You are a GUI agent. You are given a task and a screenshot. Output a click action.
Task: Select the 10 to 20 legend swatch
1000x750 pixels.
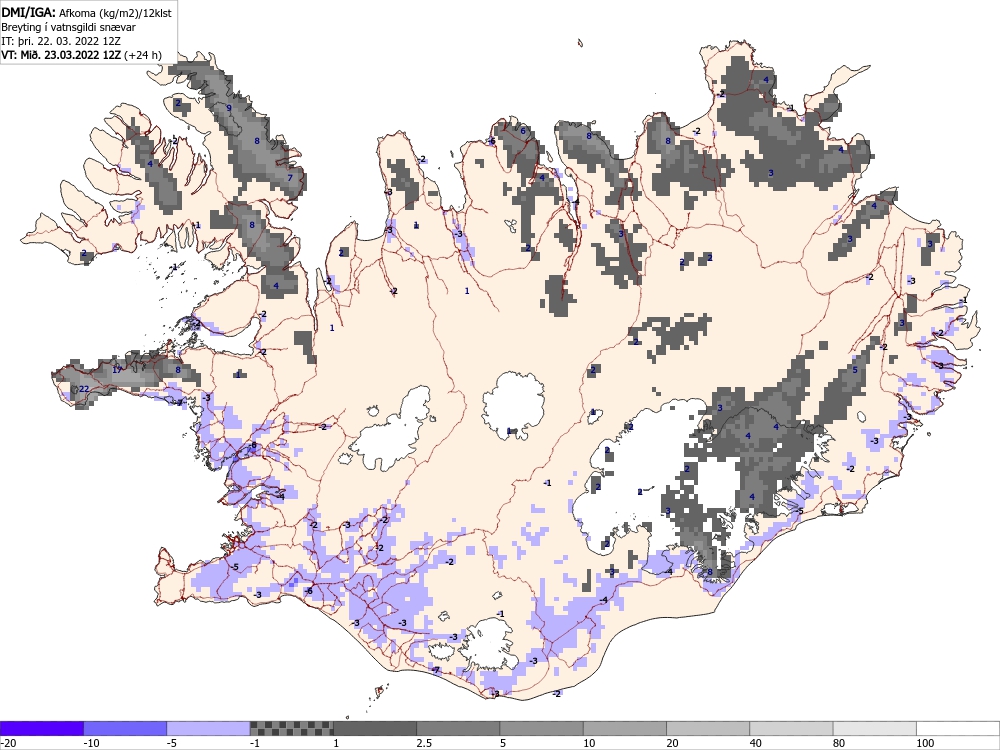[625, 728]
